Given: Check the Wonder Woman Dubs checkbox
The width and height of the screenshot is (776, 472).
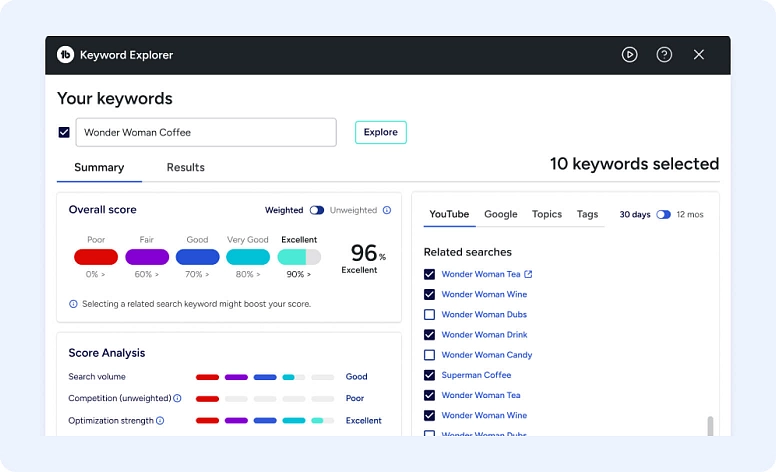Looking at the screenshot, I should pyautogui.click(x=430, y=315).
